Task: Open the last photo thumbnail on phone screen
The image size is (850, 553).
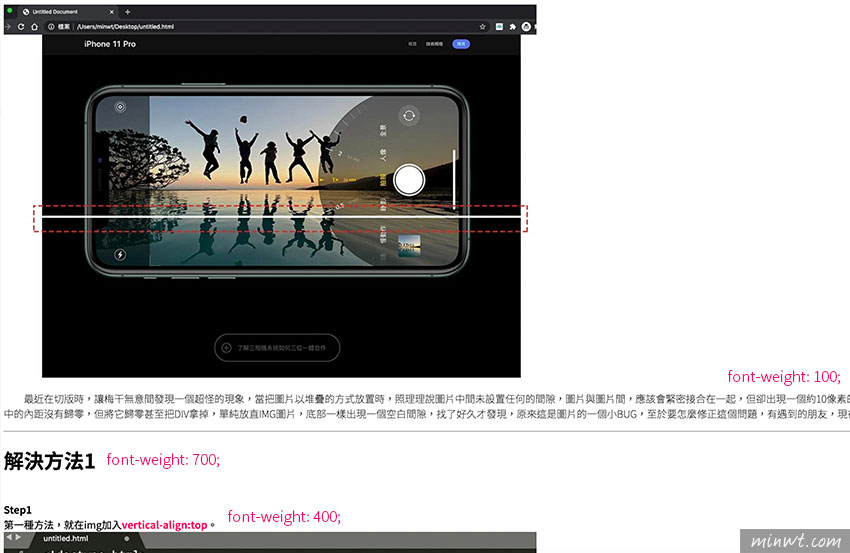Action: pyautogui.click(x=409, y=246)
